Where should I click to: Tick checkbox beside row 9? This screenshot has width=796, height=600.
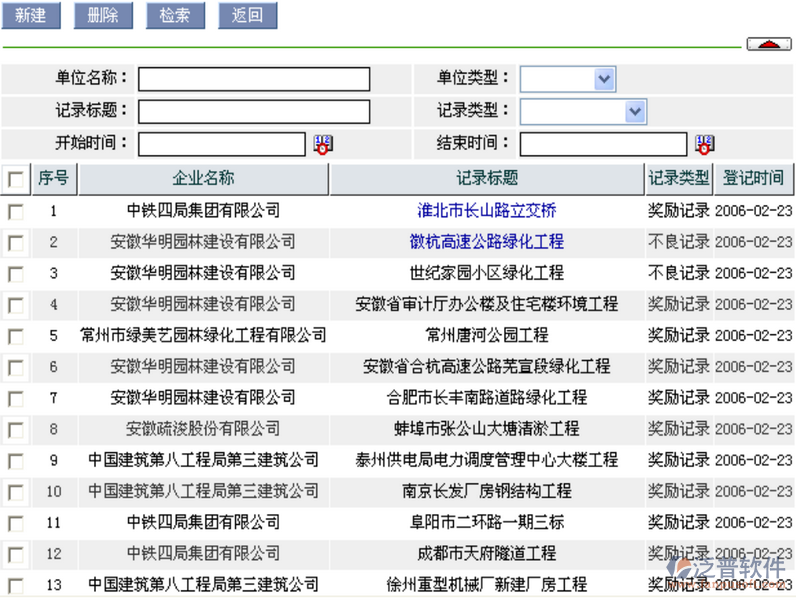(15, 461)
